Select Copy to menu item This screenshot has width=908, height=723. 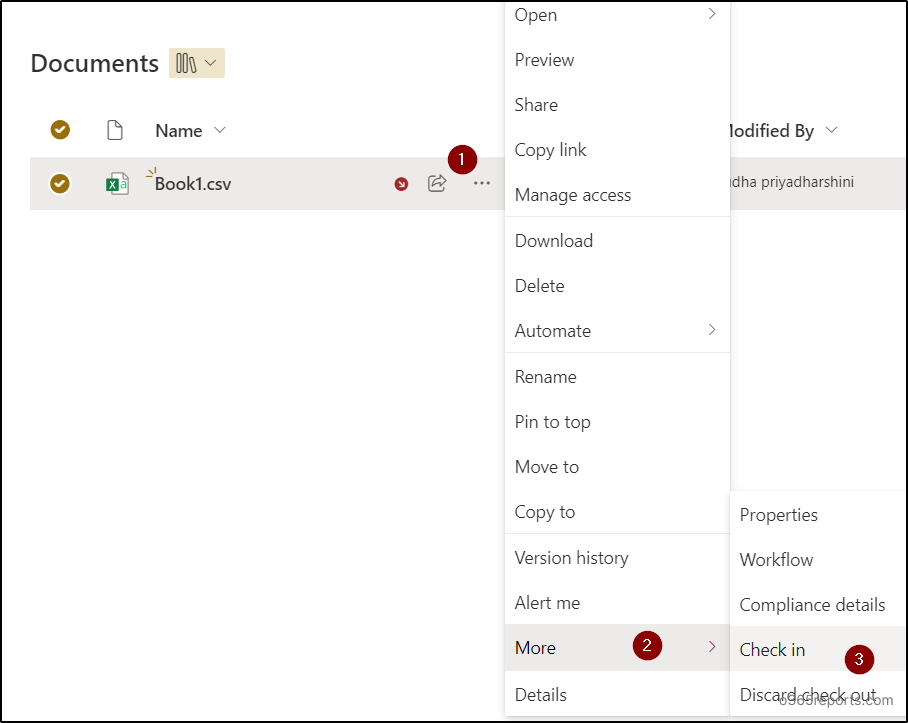[x=617, y=512]
